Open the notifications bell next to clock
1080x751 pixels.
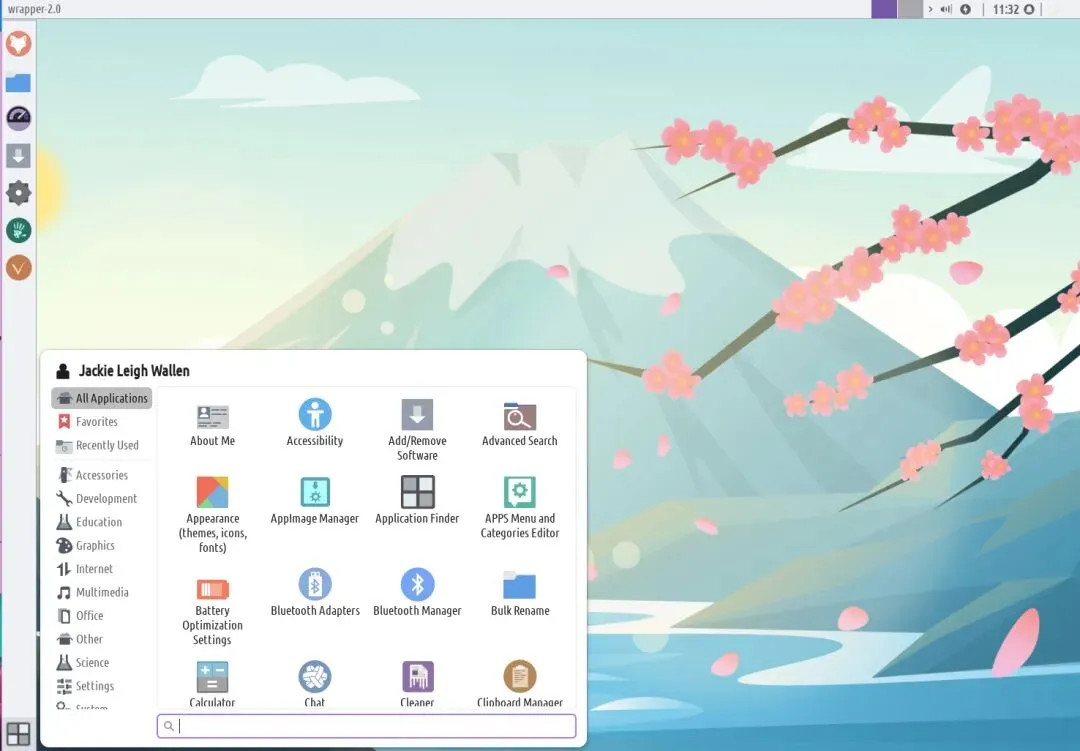[x=1029, y=10]
